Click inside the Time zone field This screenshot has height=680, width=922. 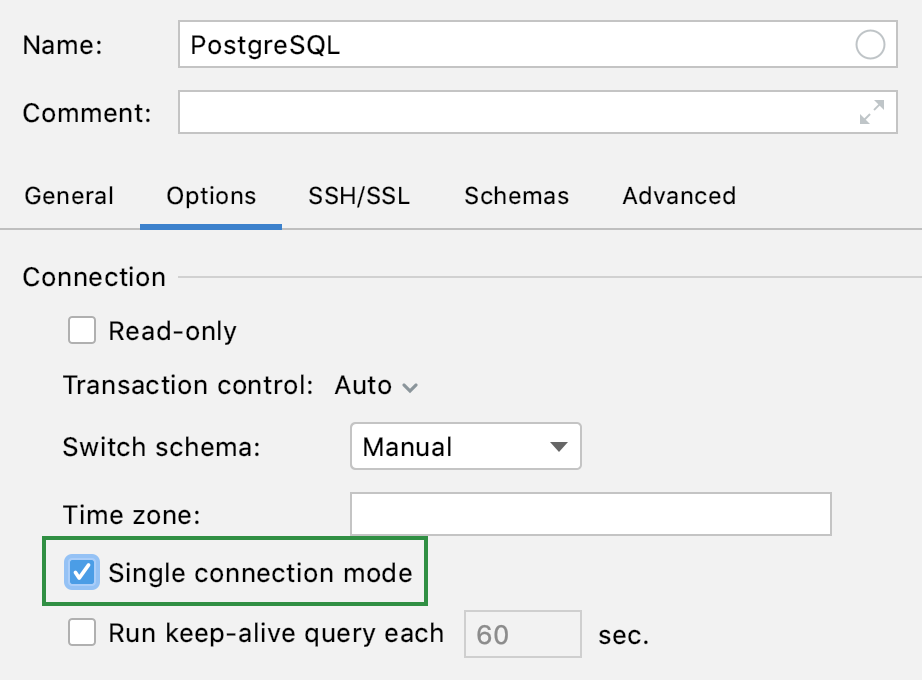(x=590, y=514)
